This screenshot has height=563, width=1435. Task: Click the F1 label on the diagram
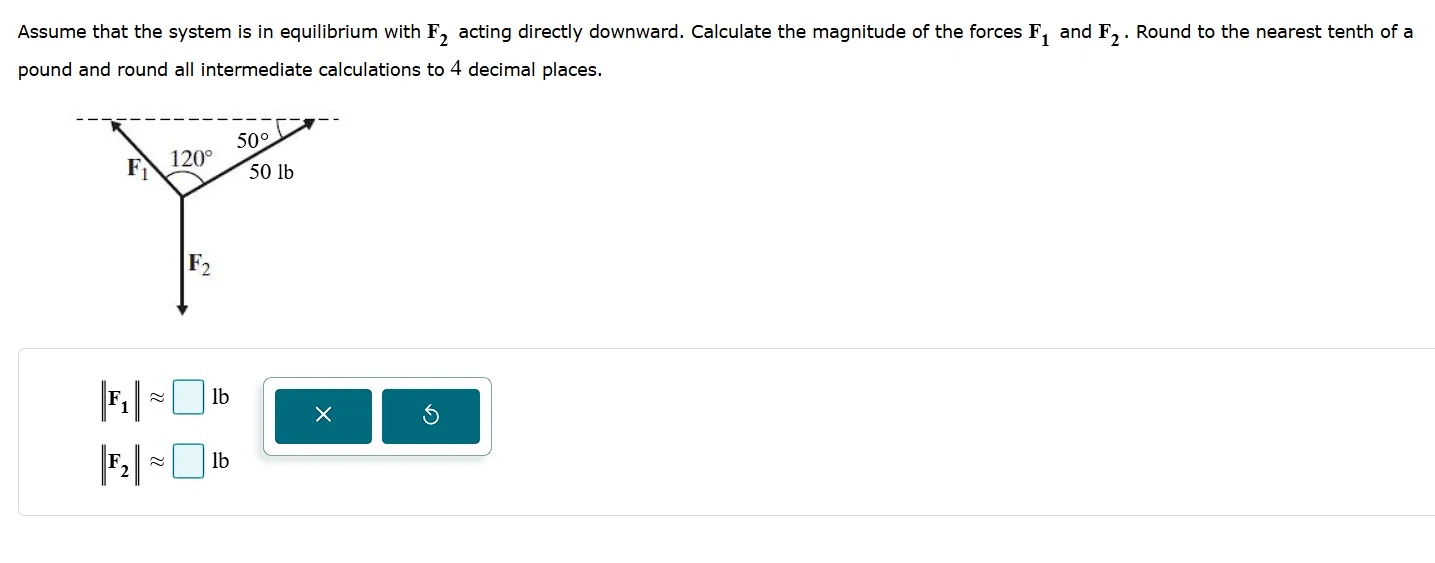pos(137,168)
